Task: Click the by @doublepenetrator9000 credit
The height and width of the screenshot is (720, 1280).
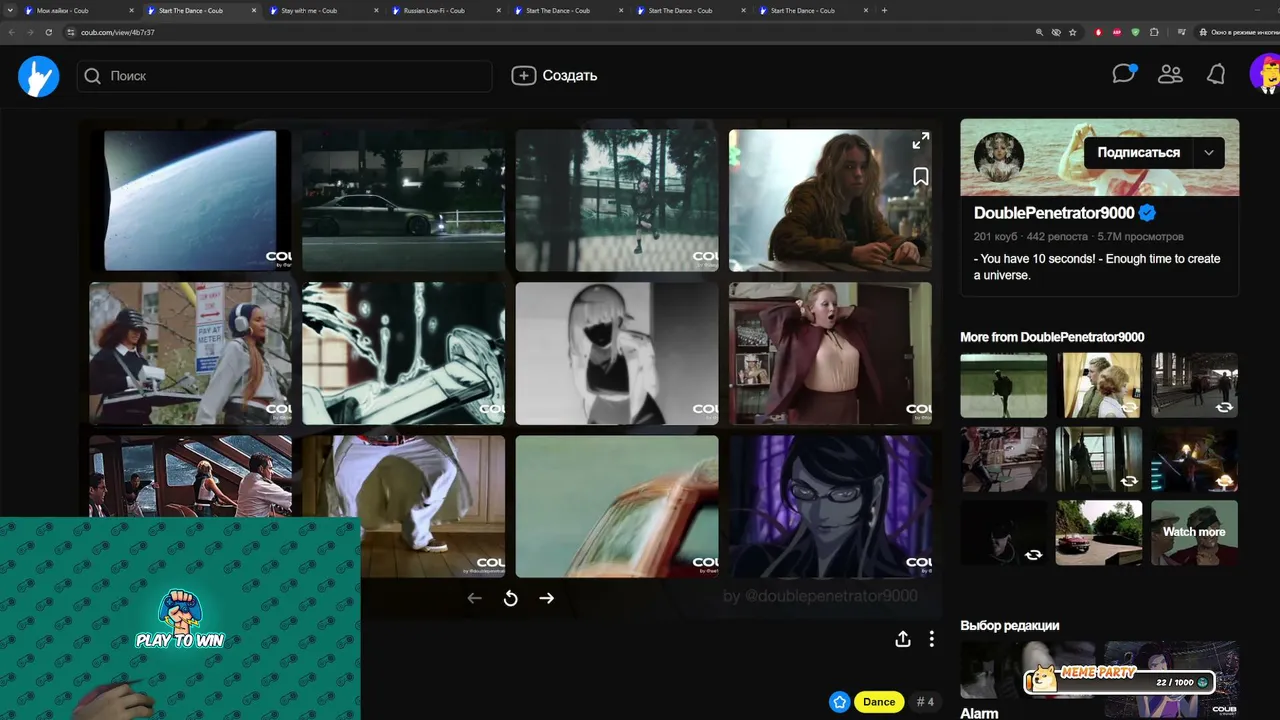Action: (820, 596)
